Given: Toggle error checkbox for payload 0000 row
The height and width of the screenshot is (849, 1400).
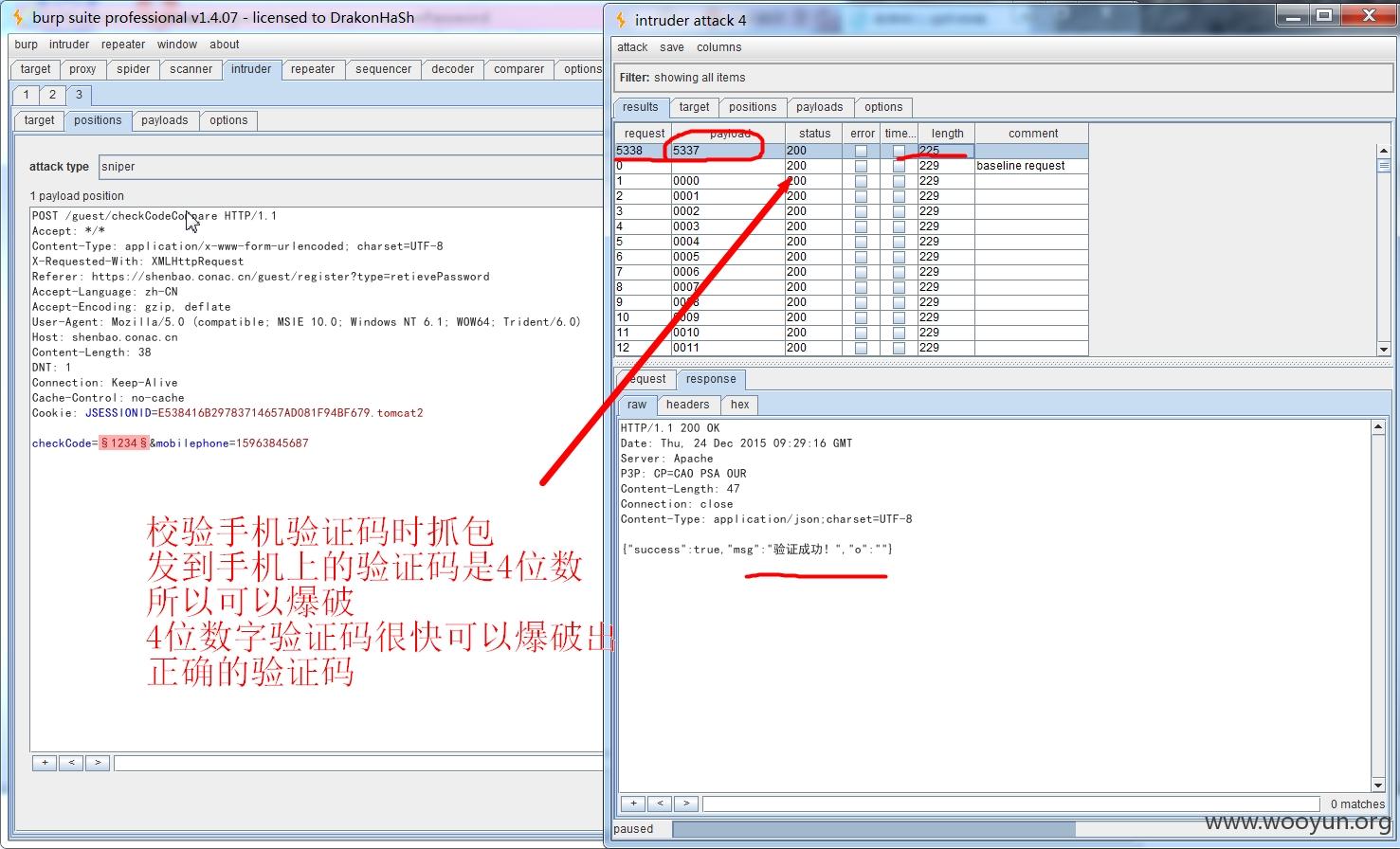Looking at the screenshot, I should [861, 181].
